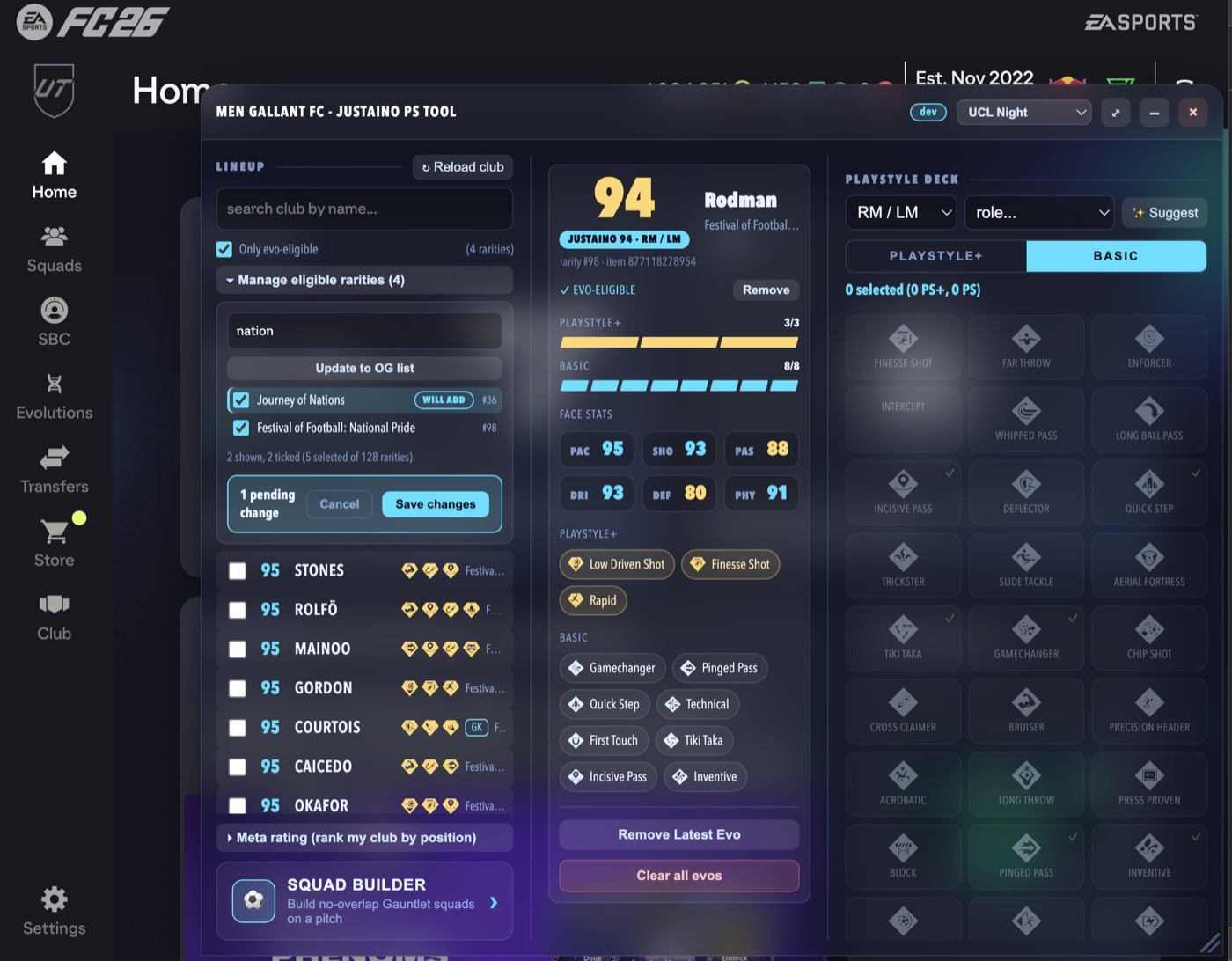Select the Deflector playstyle tile
This screenshot has height=961, width=1232.
1026,493
